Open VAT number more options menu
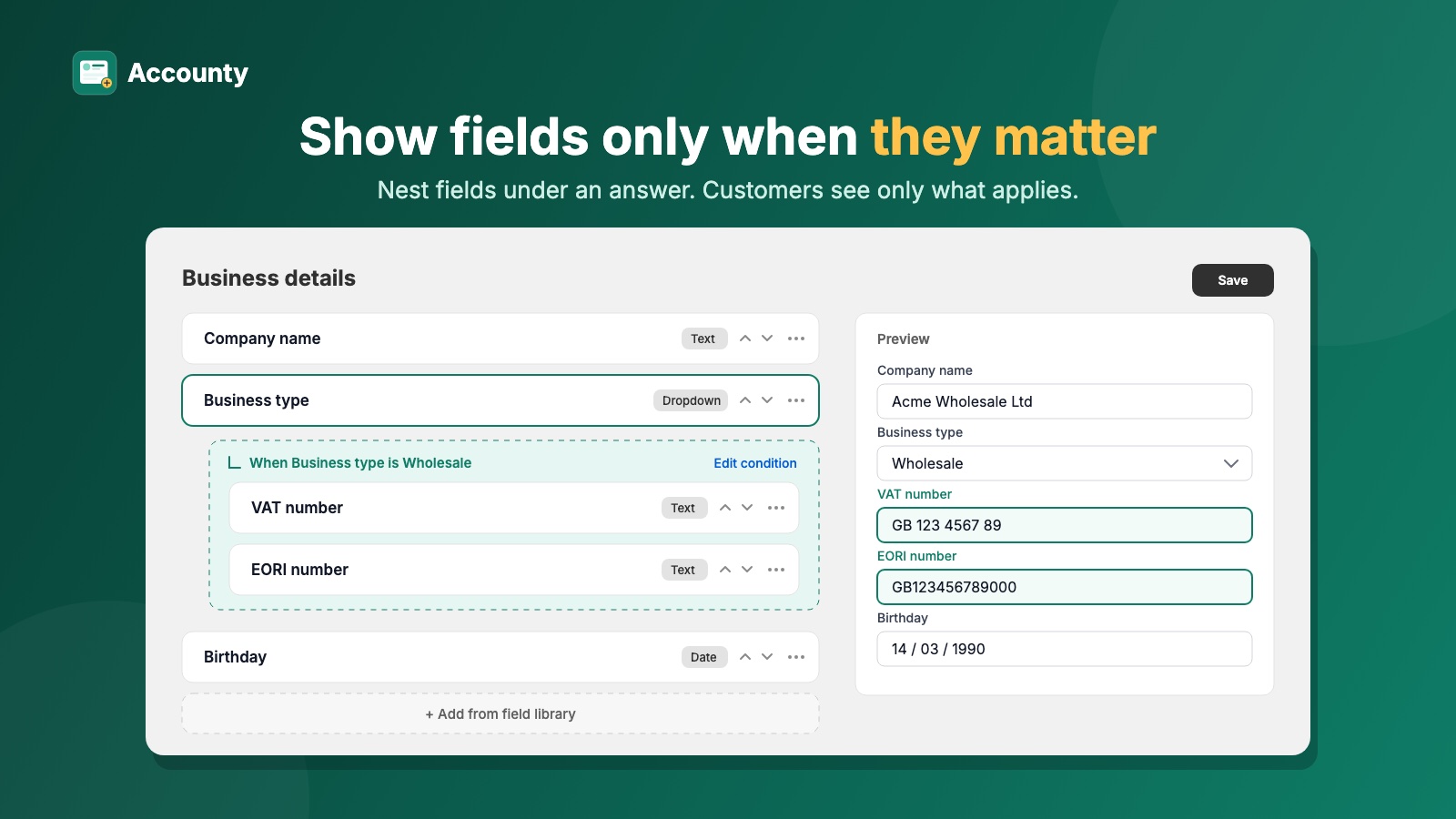 tap(776, 508)
